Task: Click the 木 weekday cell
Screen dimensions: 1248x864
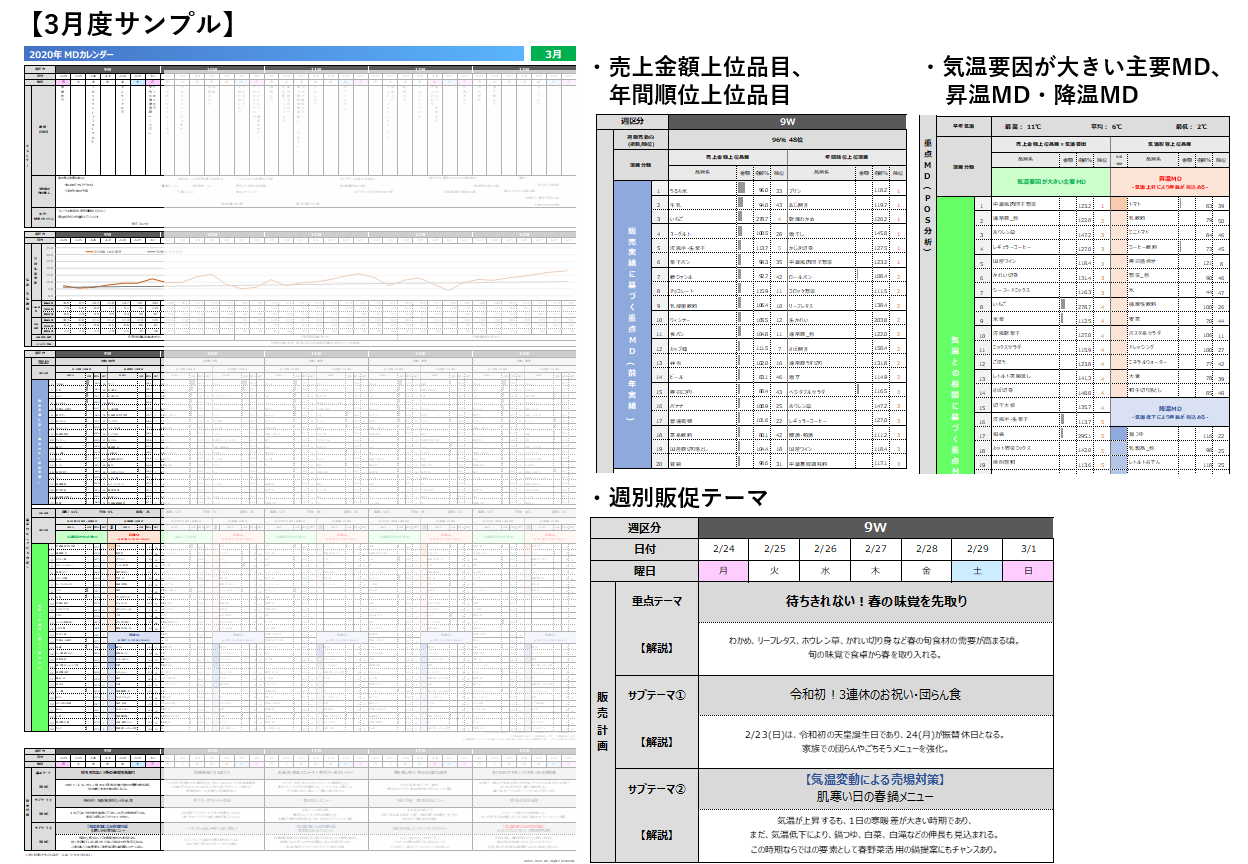Action: click(x=876, y=571)
